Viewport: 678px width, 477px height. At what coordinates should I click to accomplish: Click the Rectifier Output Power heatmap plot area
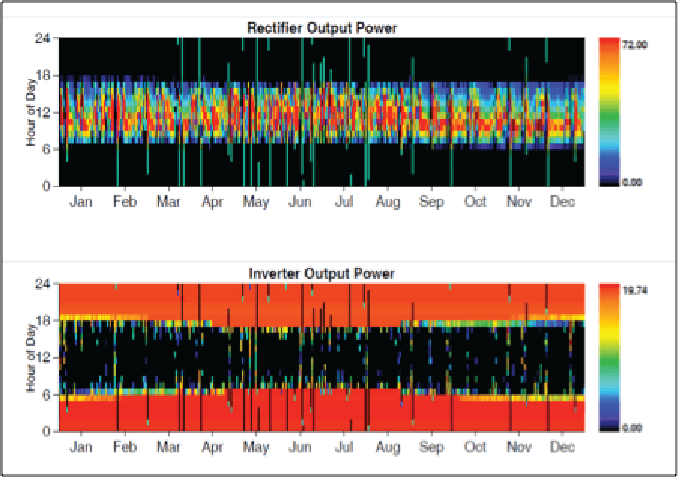pos(322,112)
